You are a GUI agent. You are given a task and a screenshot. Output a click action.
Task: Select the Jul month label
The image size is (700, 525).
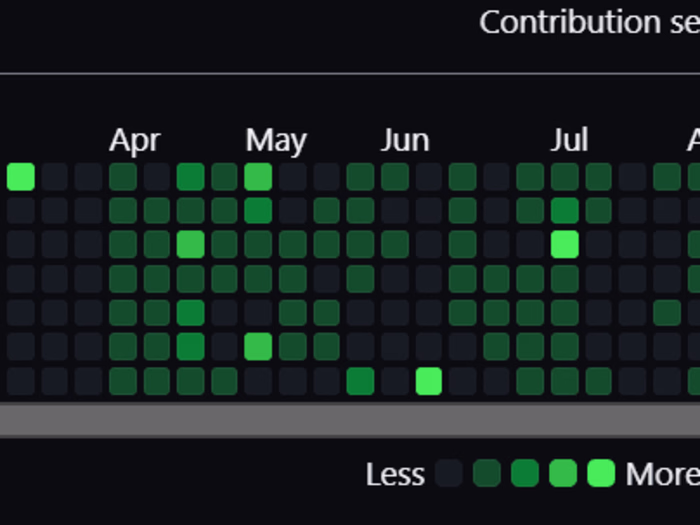[569, 141]
